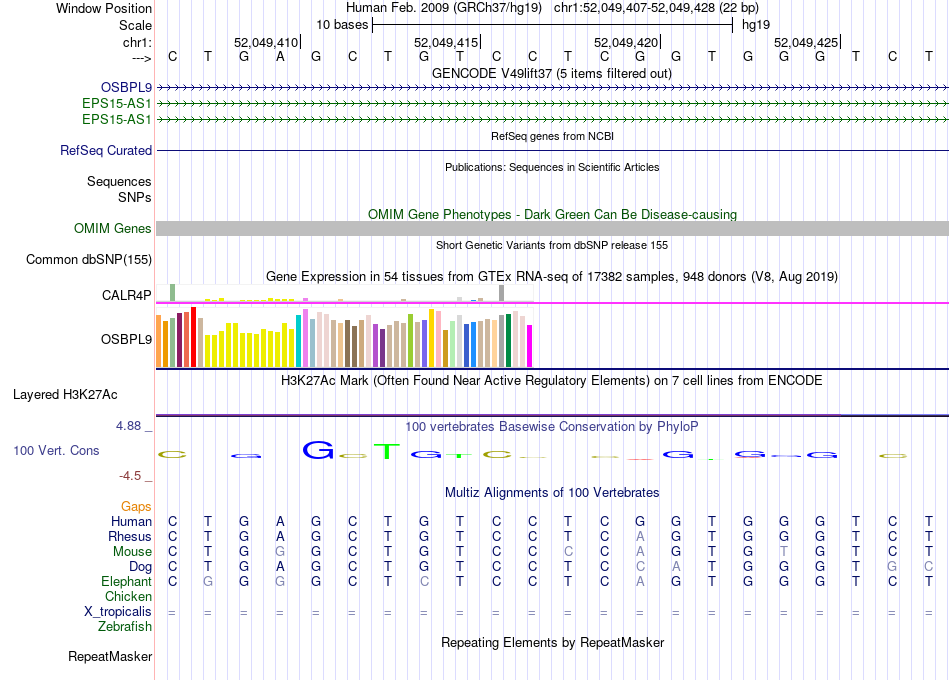Click the 52,049,415 position marker on ruler
Screen dimensions: 950x680
click(x=446, y=43)
